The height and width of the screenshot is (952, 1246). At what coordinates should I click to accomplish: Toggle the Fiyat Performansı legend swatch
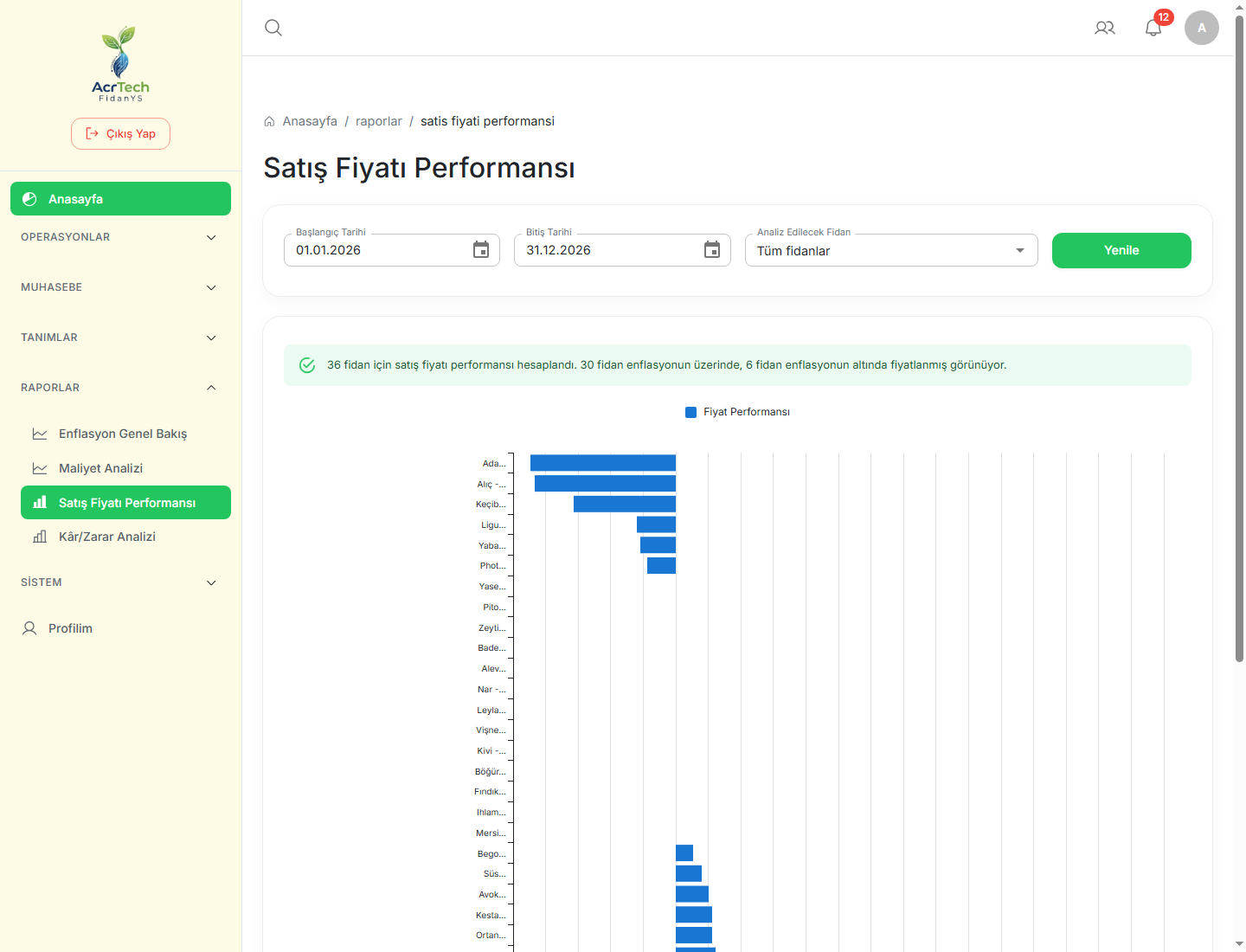pos(690,412)
